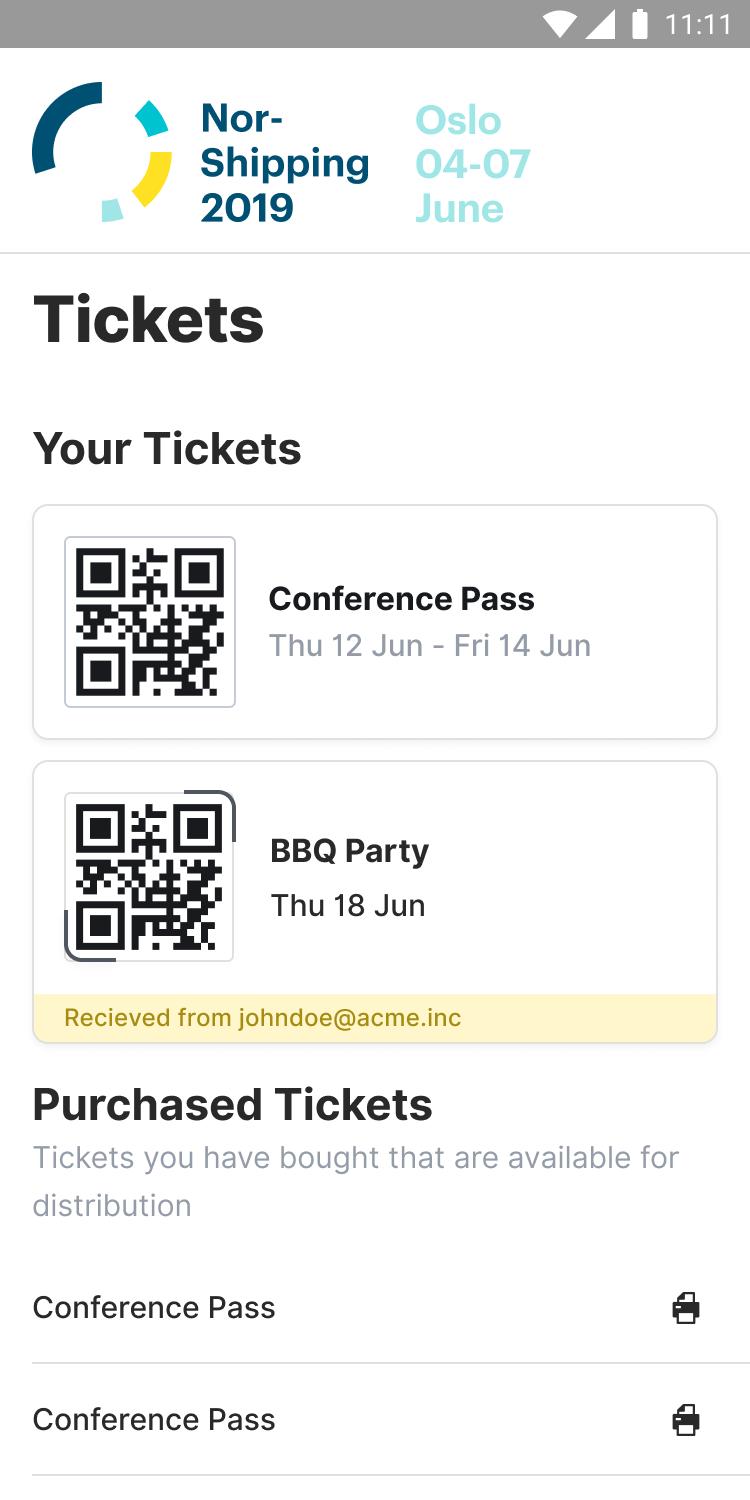This screenshot has width=750, height=1500.
Task: Open the Conference Pass QR code
Action: click(x=150, y=622)
